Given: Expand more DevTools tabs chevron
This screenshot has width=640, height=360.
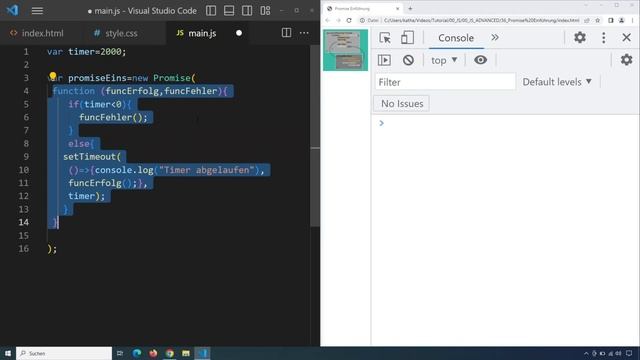Looking at the screenshot, I should click(x=495, y=38).
